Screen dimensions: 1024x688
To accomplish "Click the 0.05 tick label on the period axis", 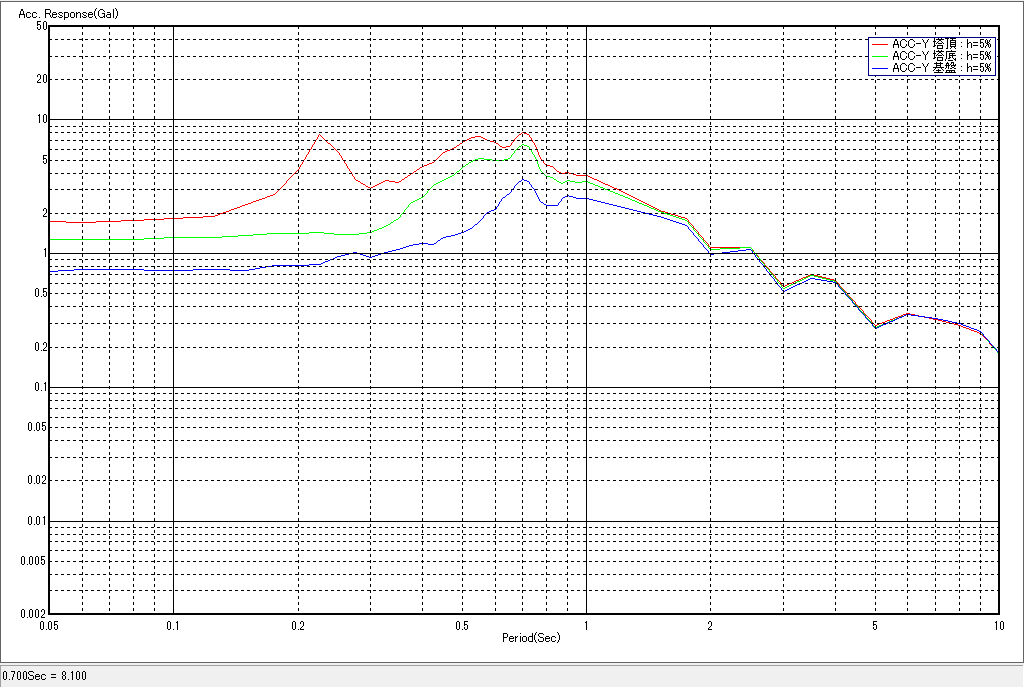I will pyautogui.click(x=50, y=625).
